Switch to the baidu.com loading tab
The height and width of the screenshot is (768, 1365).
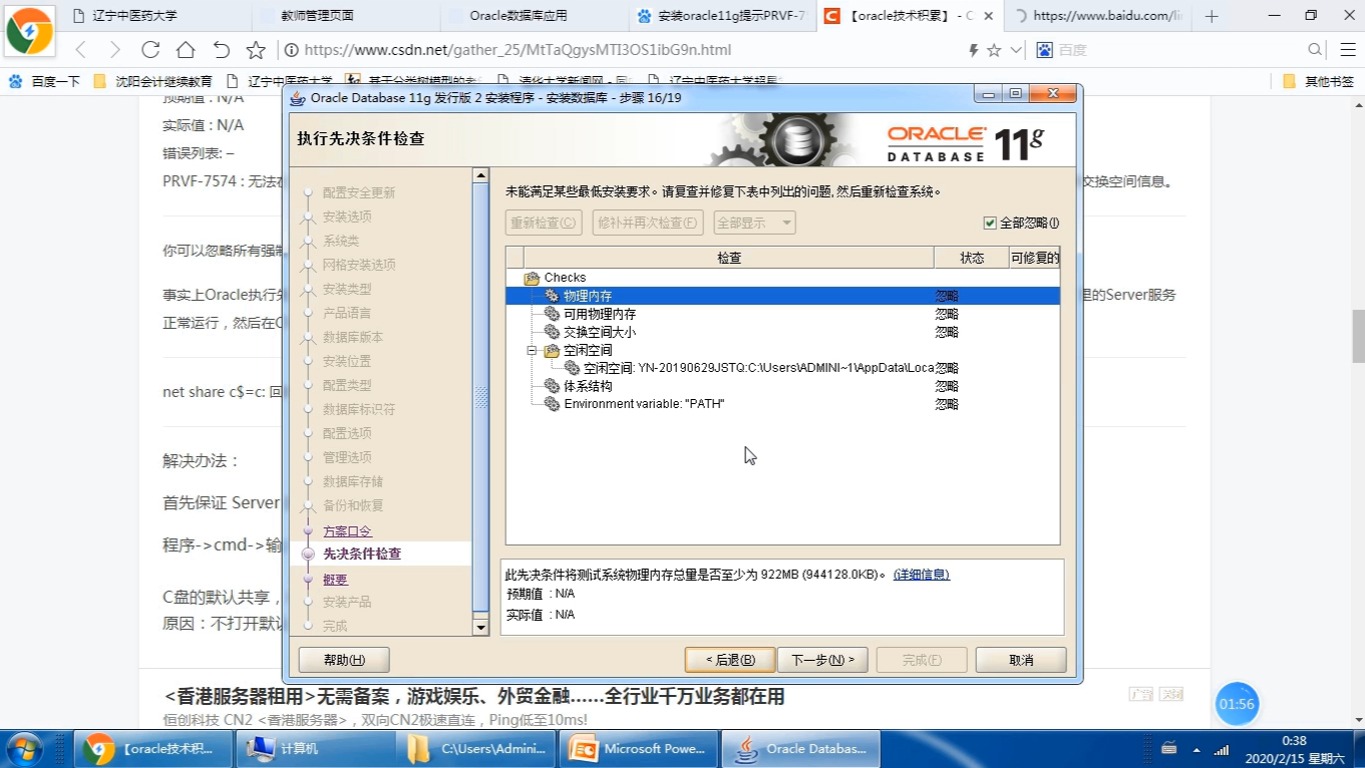coord(1097,16)
